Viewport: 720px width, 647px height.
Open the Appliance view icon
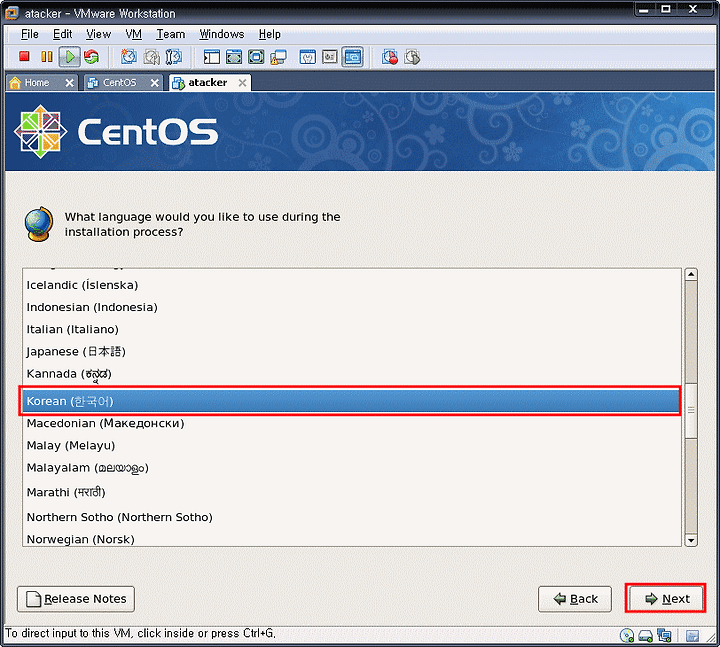330,57
